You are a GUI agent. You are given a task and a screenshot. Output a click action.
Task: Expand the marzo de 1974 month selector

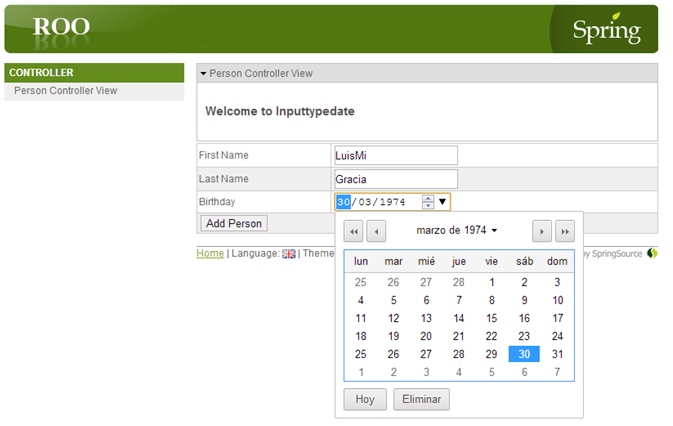coord(456,230)
